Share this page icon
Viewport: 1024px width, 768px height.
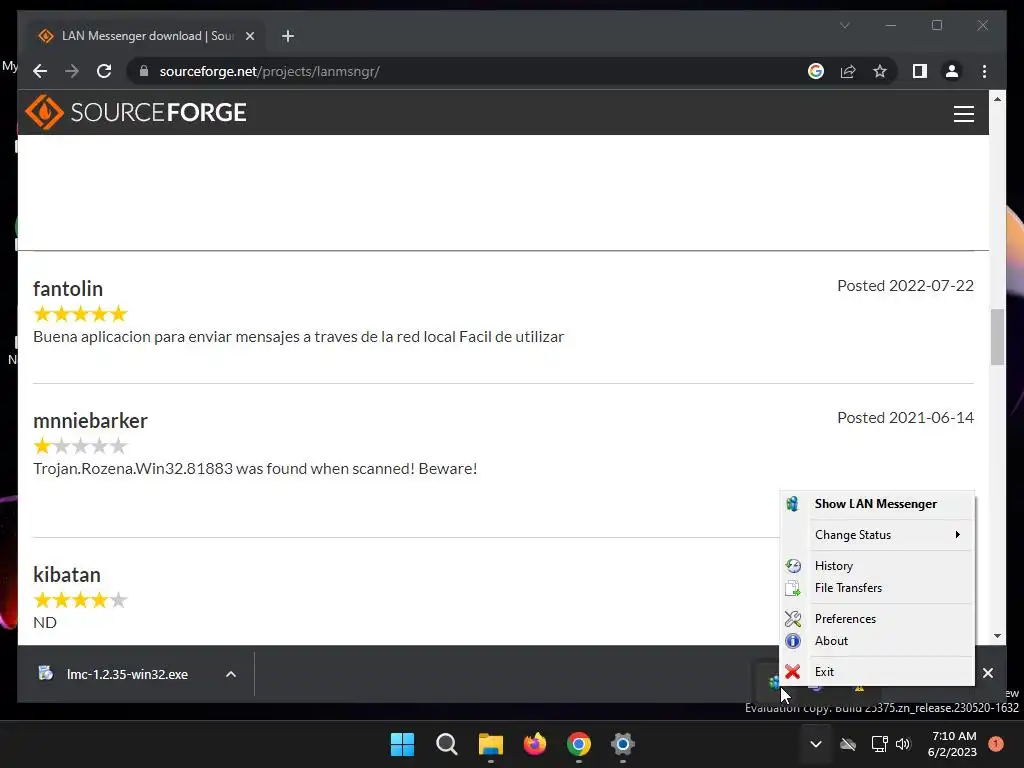click(x=848, y=71)
